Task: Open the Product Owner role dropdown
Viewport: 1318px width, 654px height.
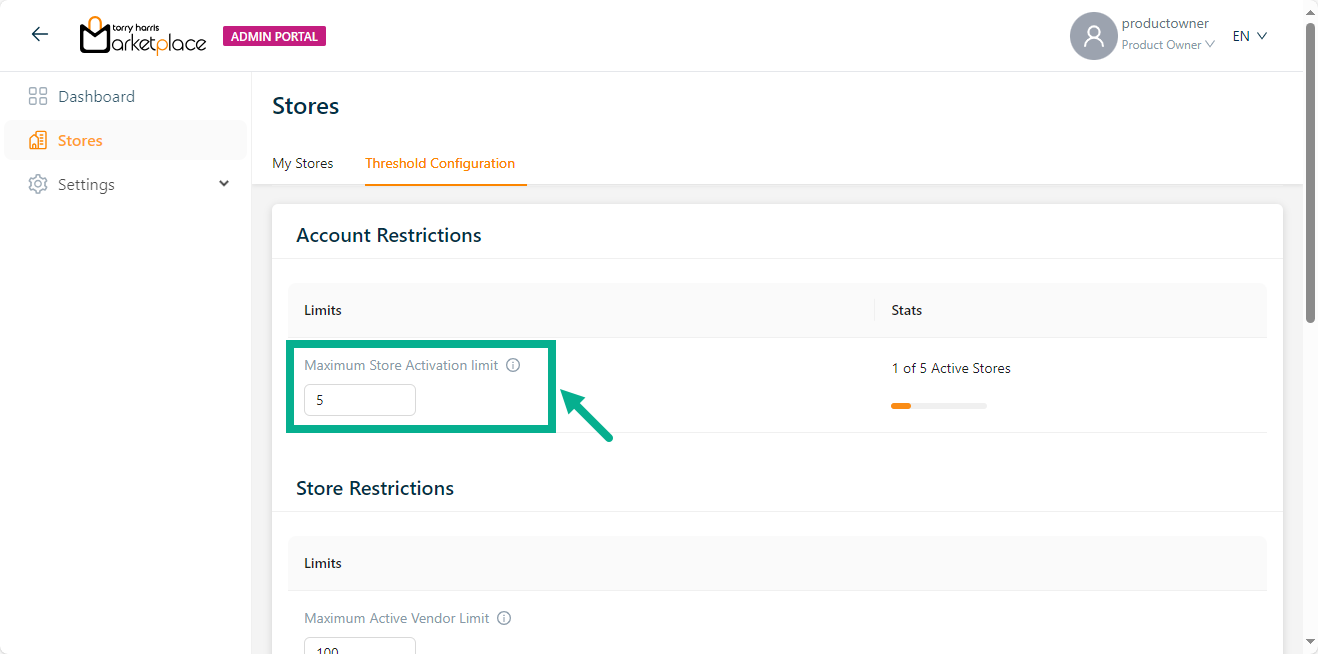Action: point(1168,45)
